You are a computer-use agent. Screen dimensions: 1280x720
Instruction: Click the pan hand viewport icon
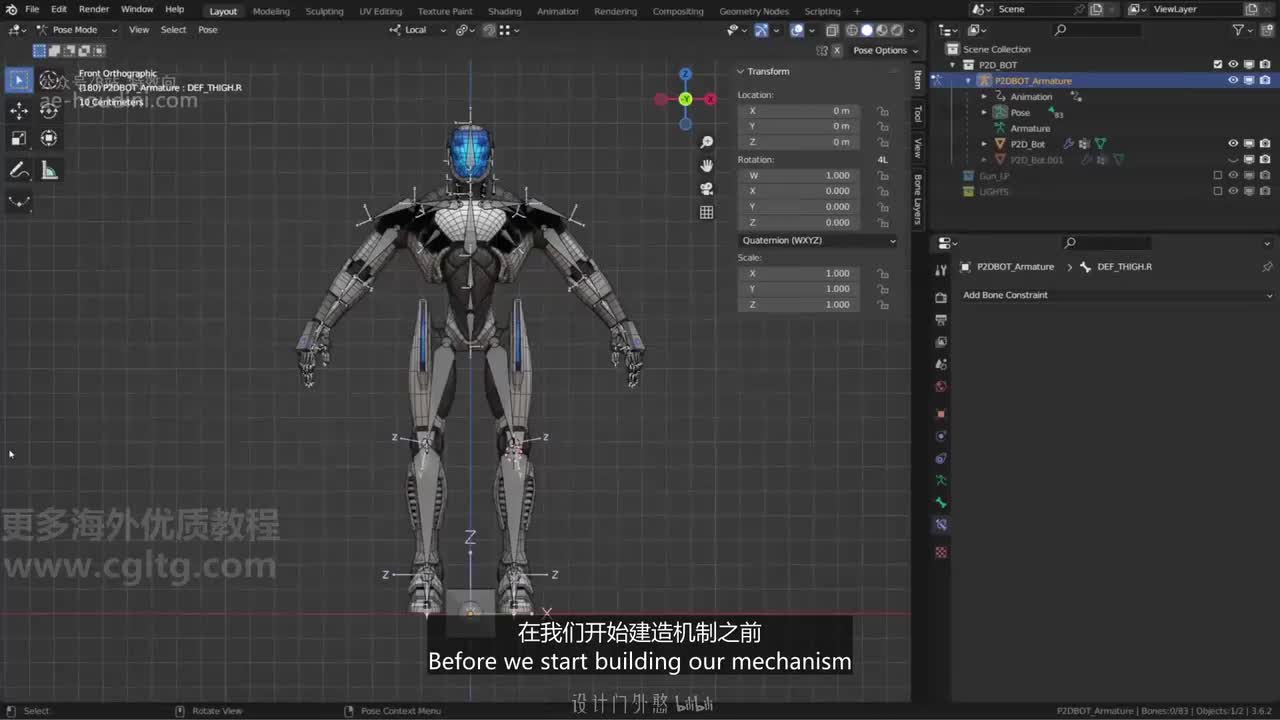(707, 166)
